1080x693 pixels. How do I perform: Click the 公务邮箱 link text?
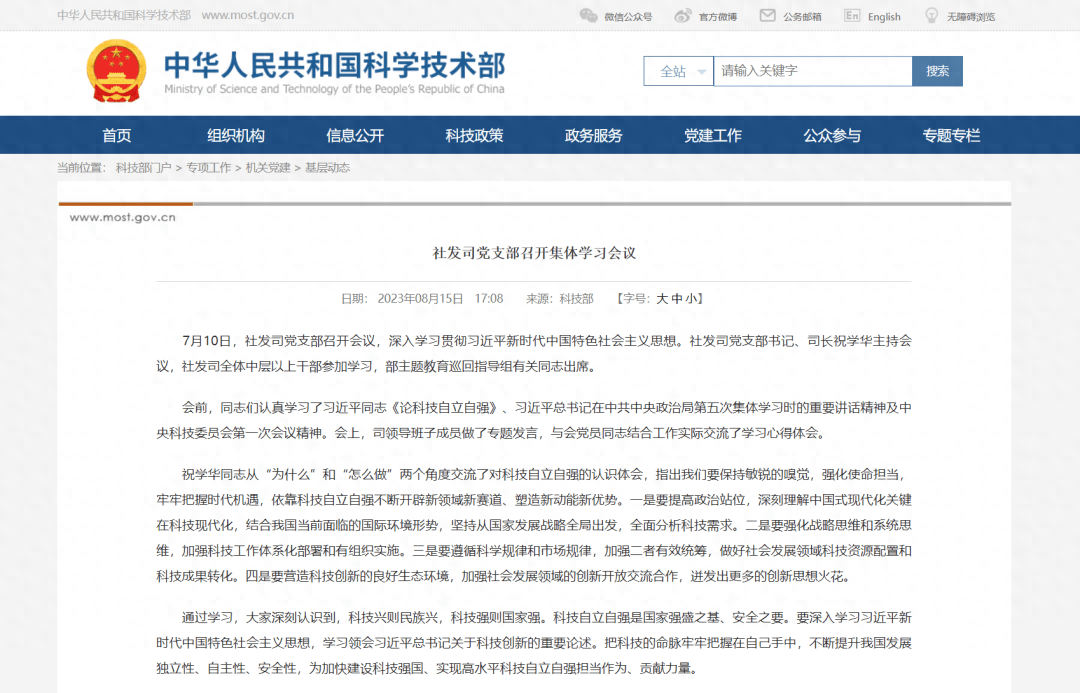click(x=802, y=17)
